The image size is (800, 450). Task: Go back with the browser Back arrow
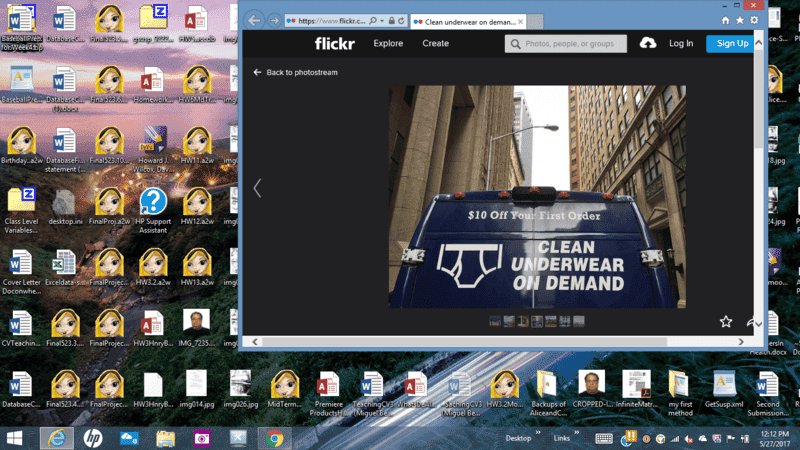255,20
